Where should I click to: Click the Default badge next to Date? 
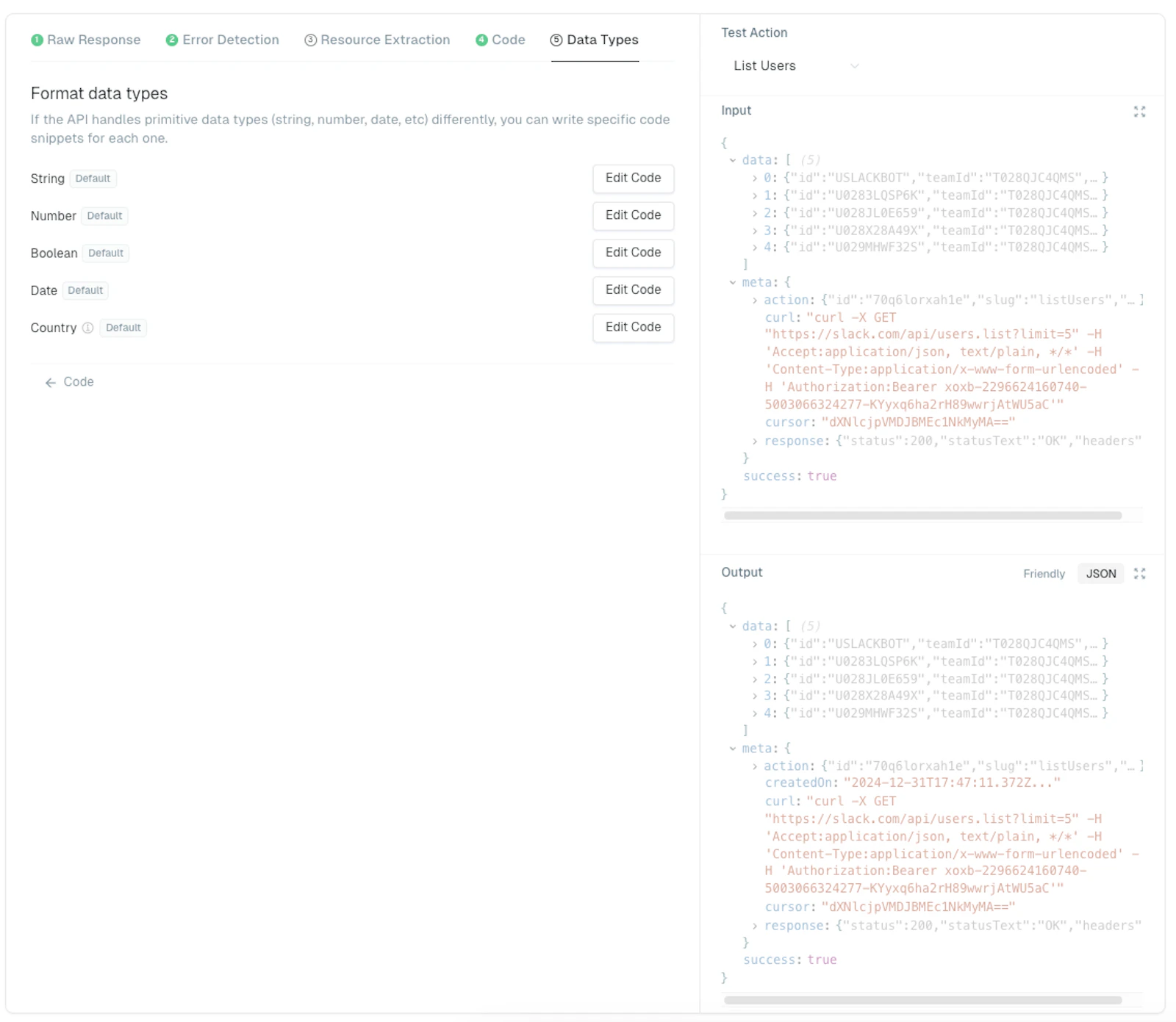[85, 291]
